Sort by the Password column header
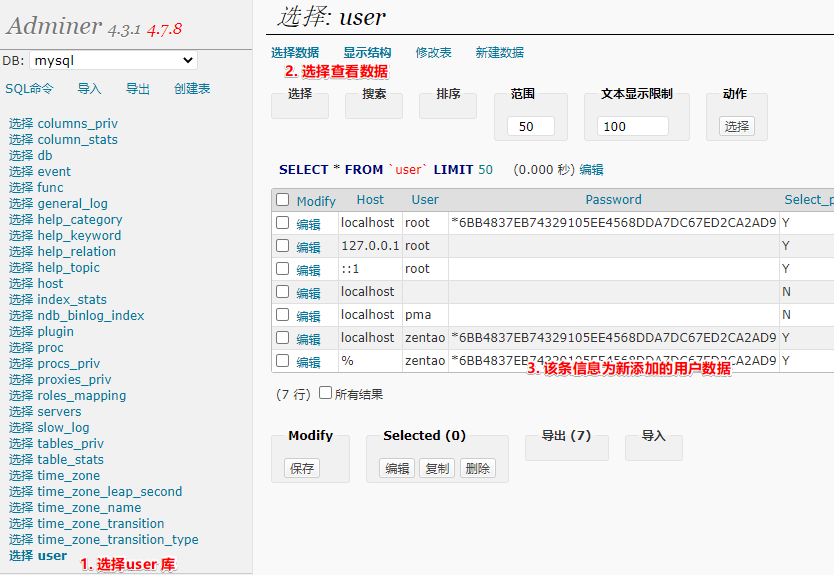Screen dimensions: 834x575 pos(613,199)
